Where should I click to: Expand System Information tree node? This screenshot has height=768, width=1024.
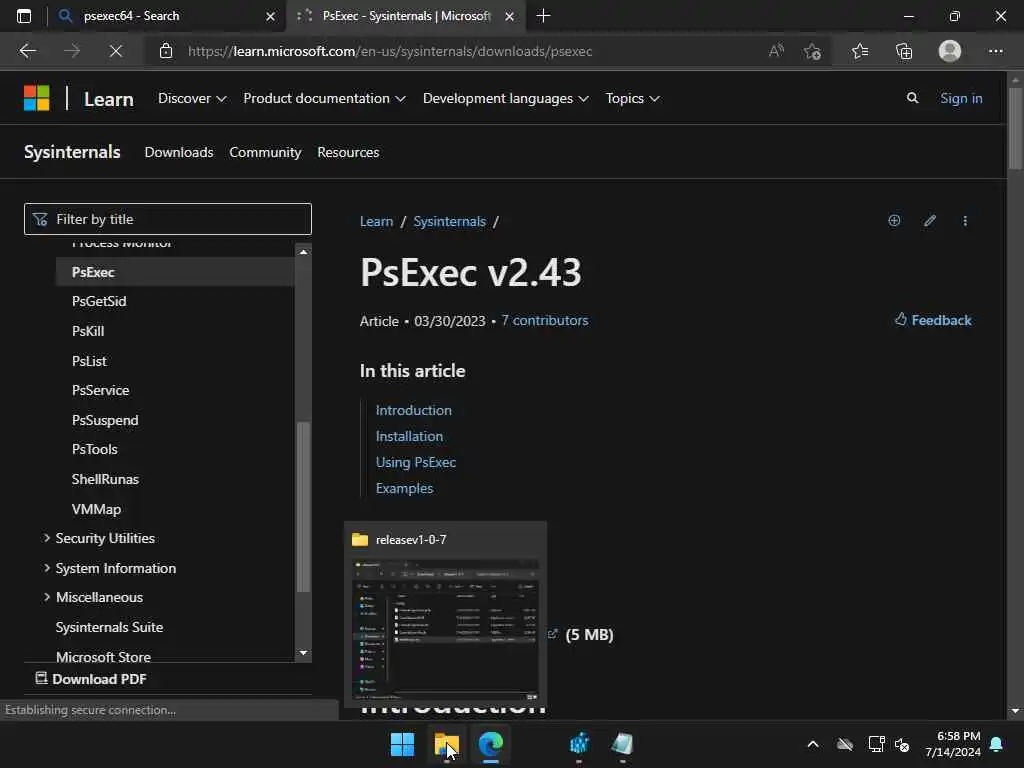[46, 568]
